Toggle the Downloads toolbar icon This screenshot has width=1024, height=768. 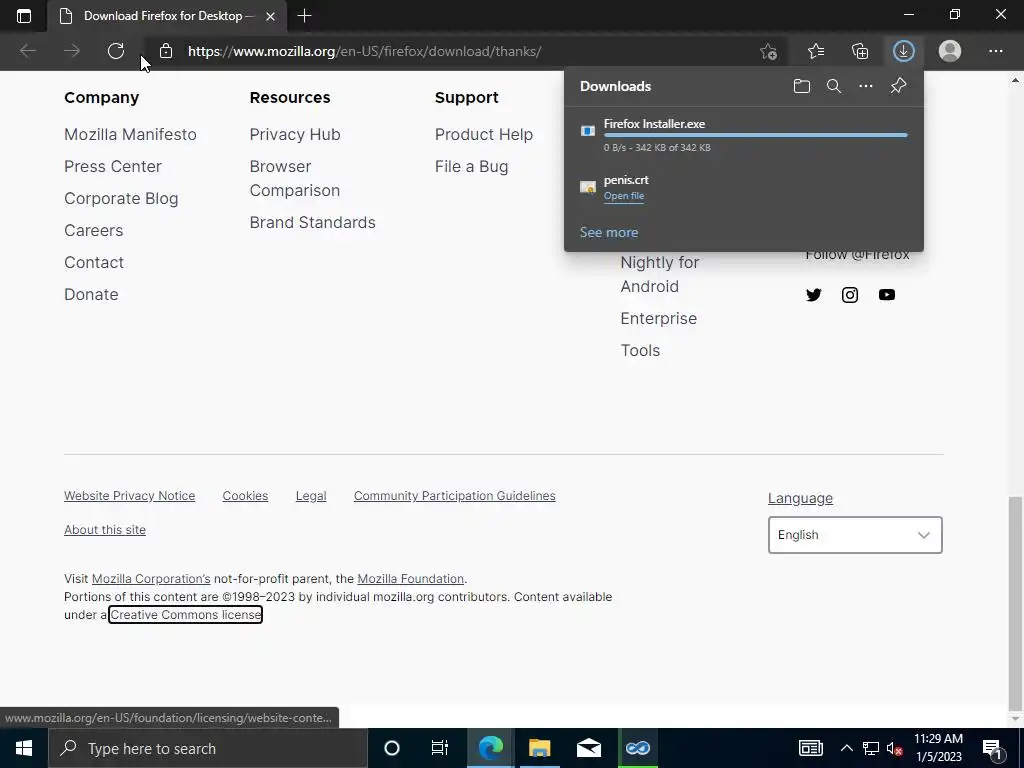(904, 51)
